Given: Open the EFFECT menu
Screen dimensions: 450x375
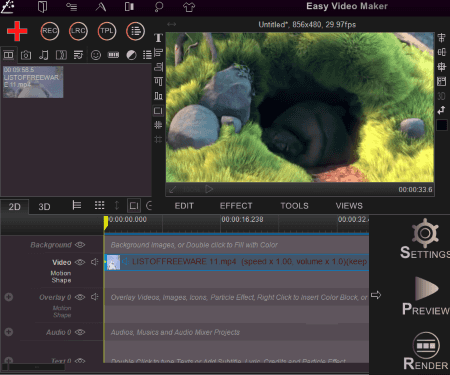Looking at the screenshot, I should click(236, 206).
